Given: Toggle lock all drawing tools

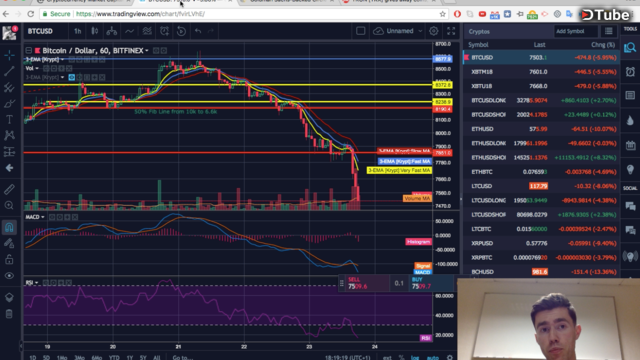Looking at the screenshot, I should (9, 259).
